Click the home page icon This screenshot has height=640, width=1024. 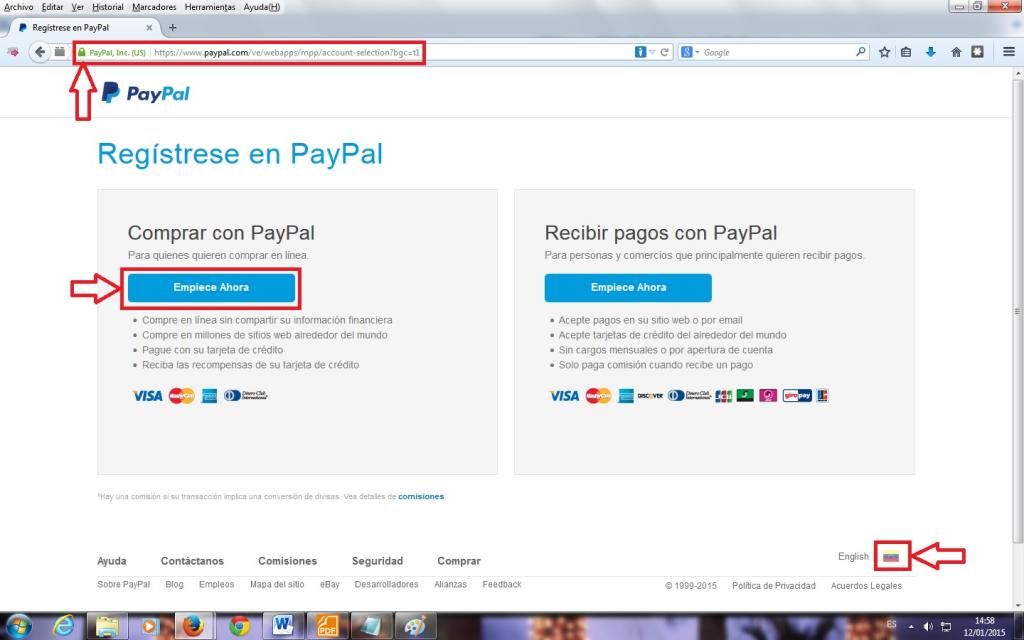(x=956, y=52)
